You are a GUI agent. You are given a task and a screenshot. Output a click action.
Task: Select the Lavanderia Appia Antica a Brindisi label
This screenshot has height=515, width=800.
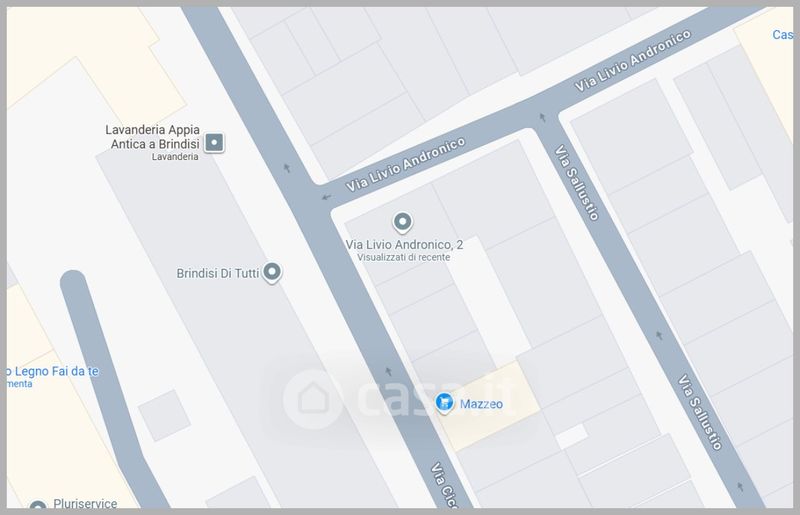[x=153, y=137]
